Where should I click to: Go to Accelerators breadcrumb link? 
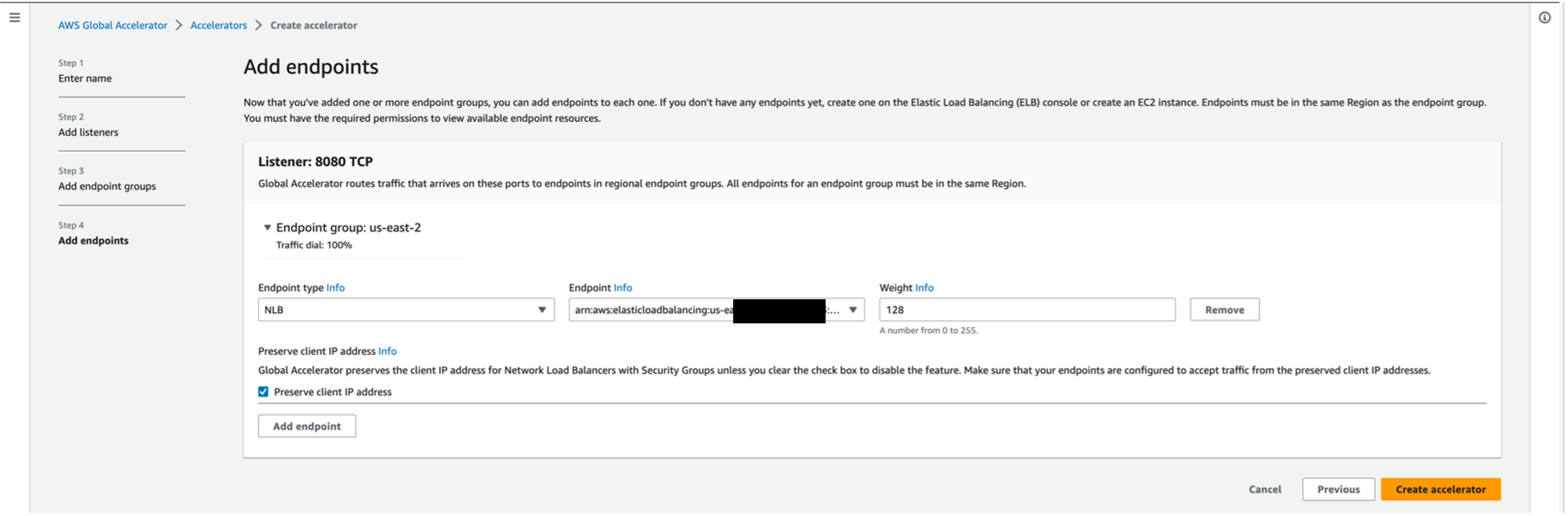coord(219,25)
